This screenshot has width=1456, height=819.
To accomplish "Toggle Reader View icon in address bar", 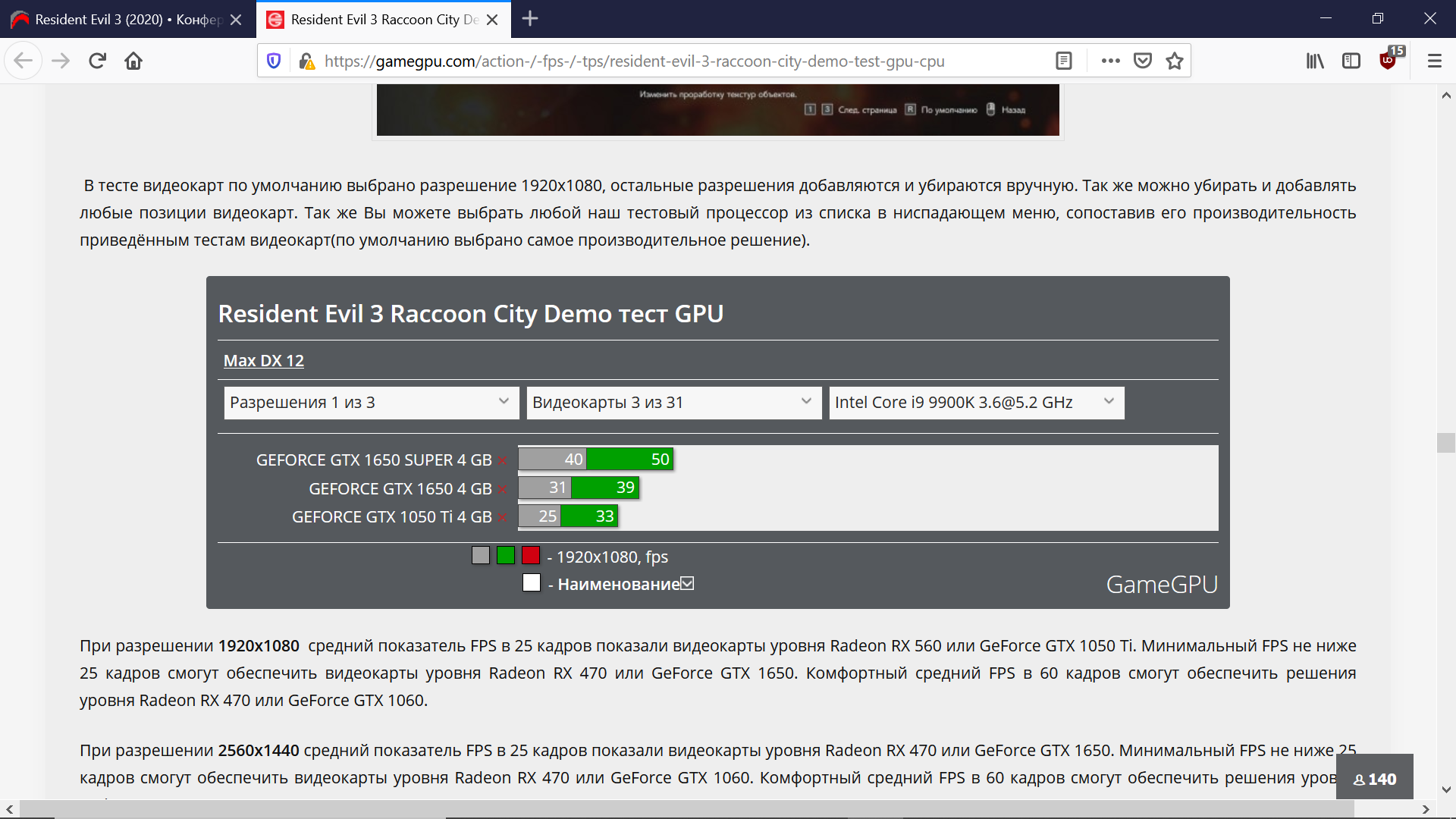I will click(x=1064, y=61).
